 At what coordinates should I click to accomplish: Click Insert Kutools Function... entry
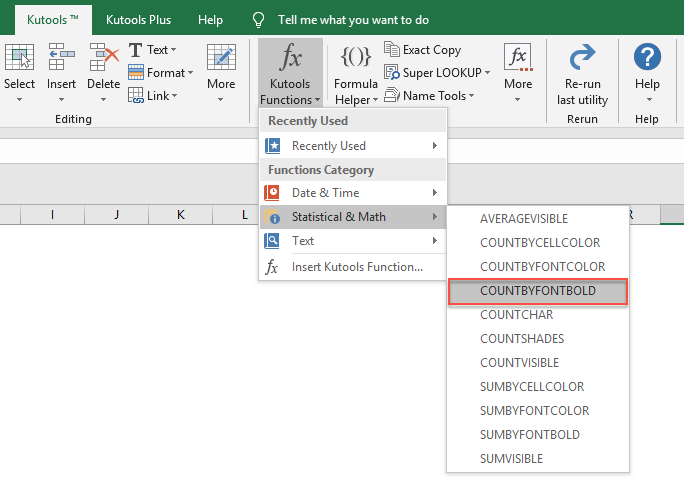[x=356, y=267]
